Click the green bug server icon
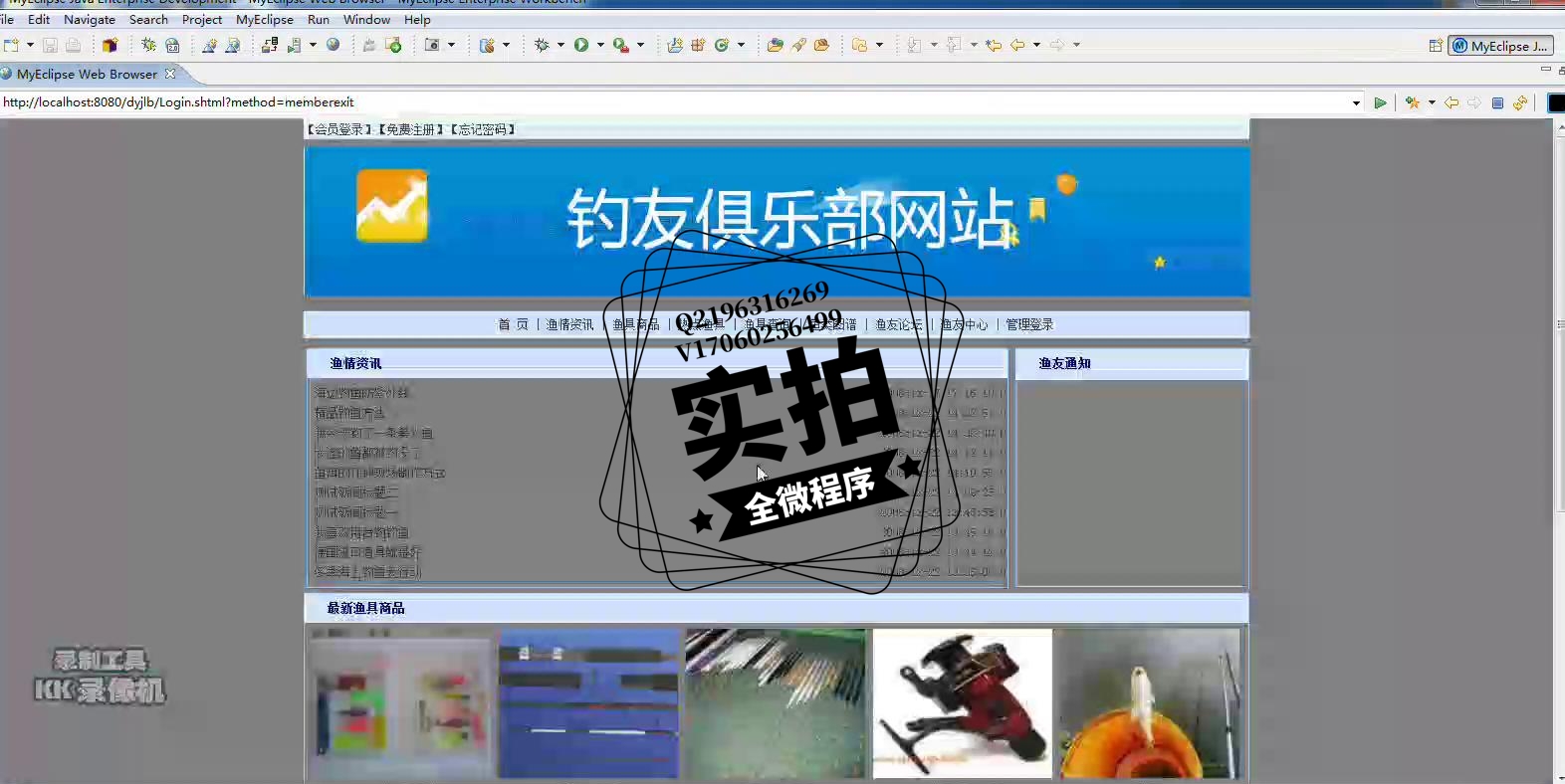Viewport: 1565px width, 784px height. click(148, 45)
